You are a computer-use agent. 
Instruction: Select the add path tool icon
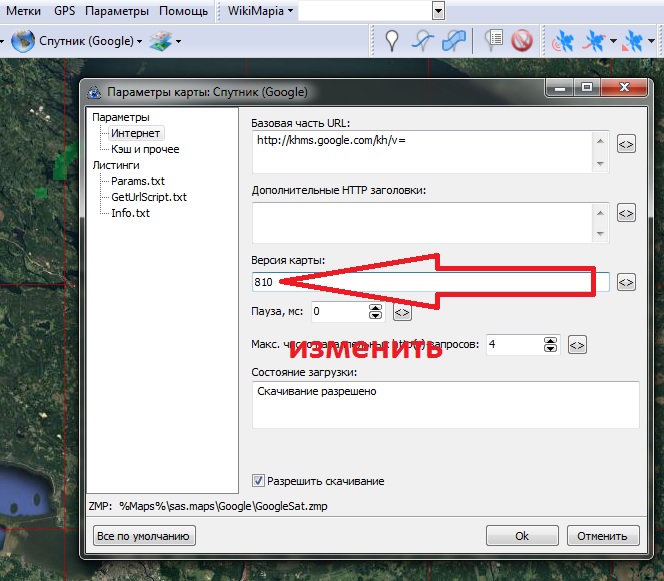(x=423, y=41)
